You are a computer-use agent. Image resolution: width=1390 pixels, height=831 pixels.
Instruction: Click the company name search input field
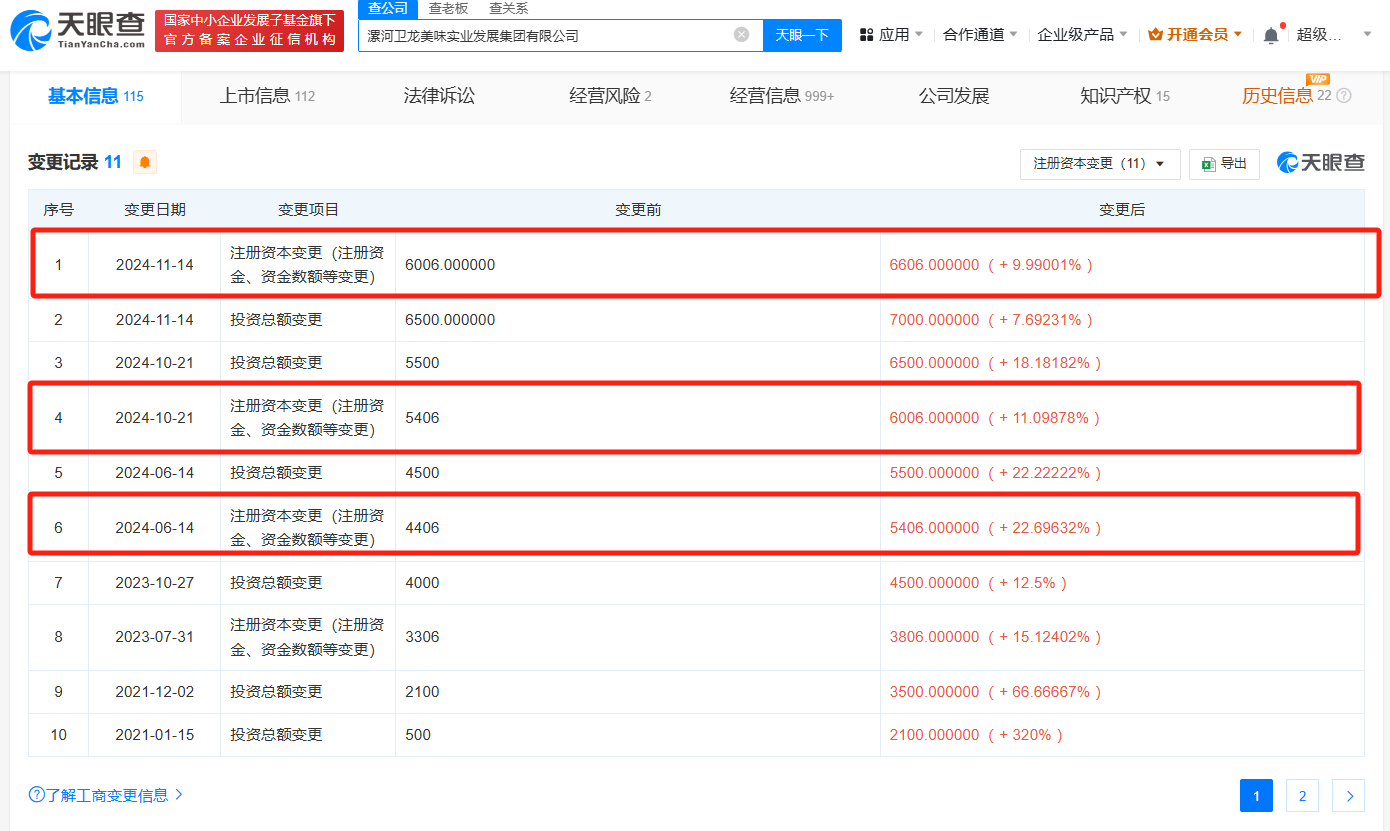tap(545, 35)
